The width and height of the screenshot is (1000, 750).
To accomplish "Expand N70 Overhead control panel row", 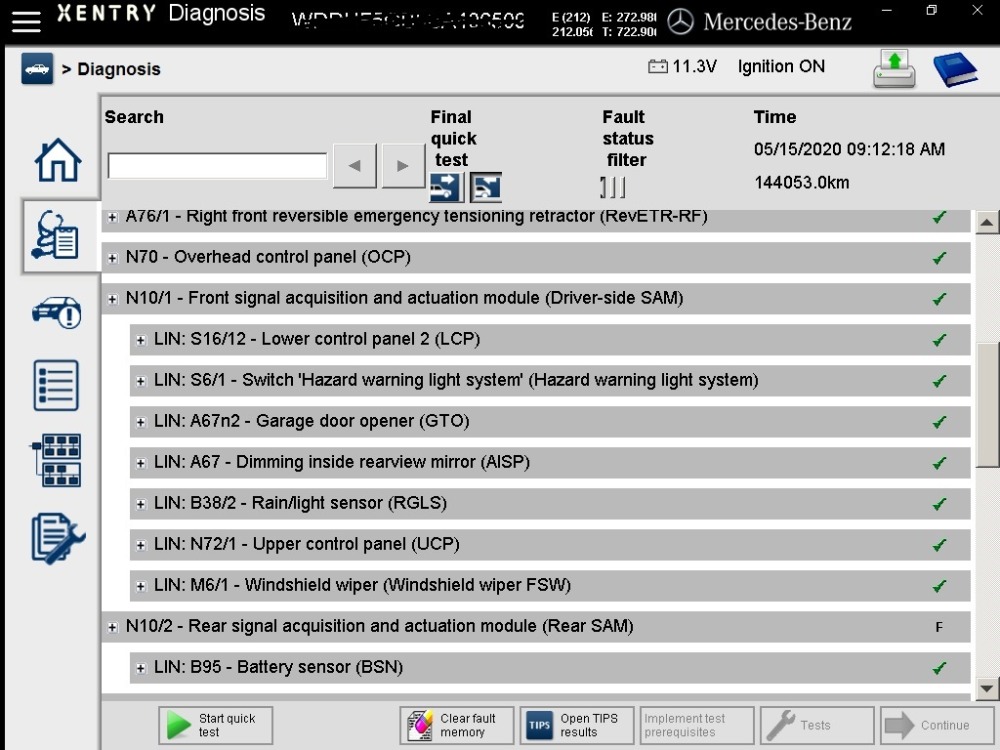I will point(112,258).
